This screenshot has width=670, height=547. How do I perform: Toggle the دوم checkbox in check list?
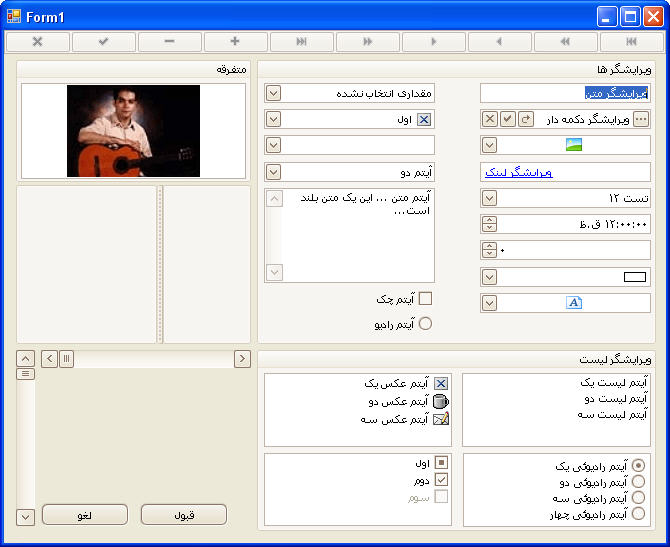pos(441,479)
